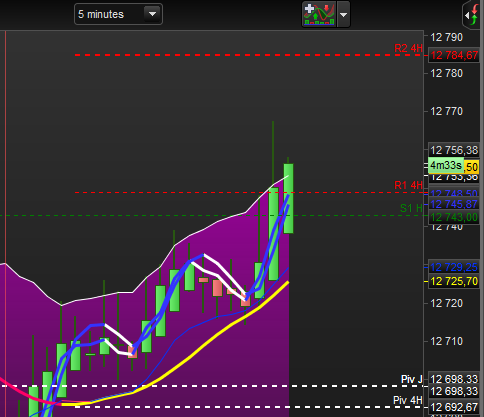Click the 12 710 axis value

(447, 341)
